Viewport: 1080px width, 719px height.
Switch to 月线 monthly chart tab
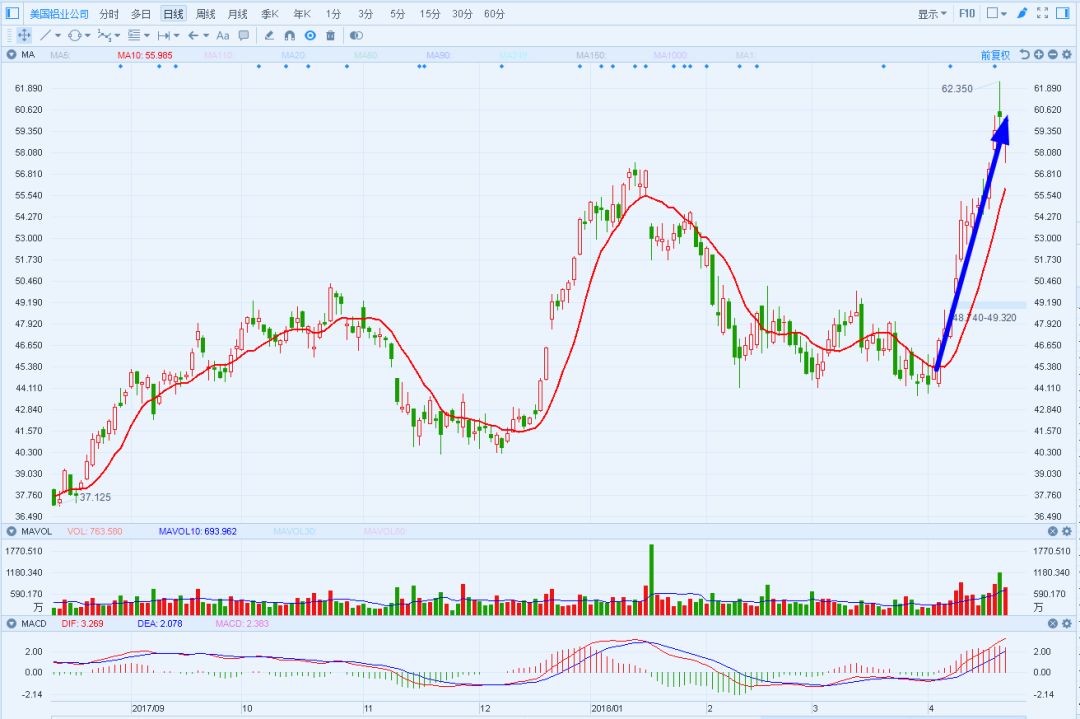tap(237, 14)
